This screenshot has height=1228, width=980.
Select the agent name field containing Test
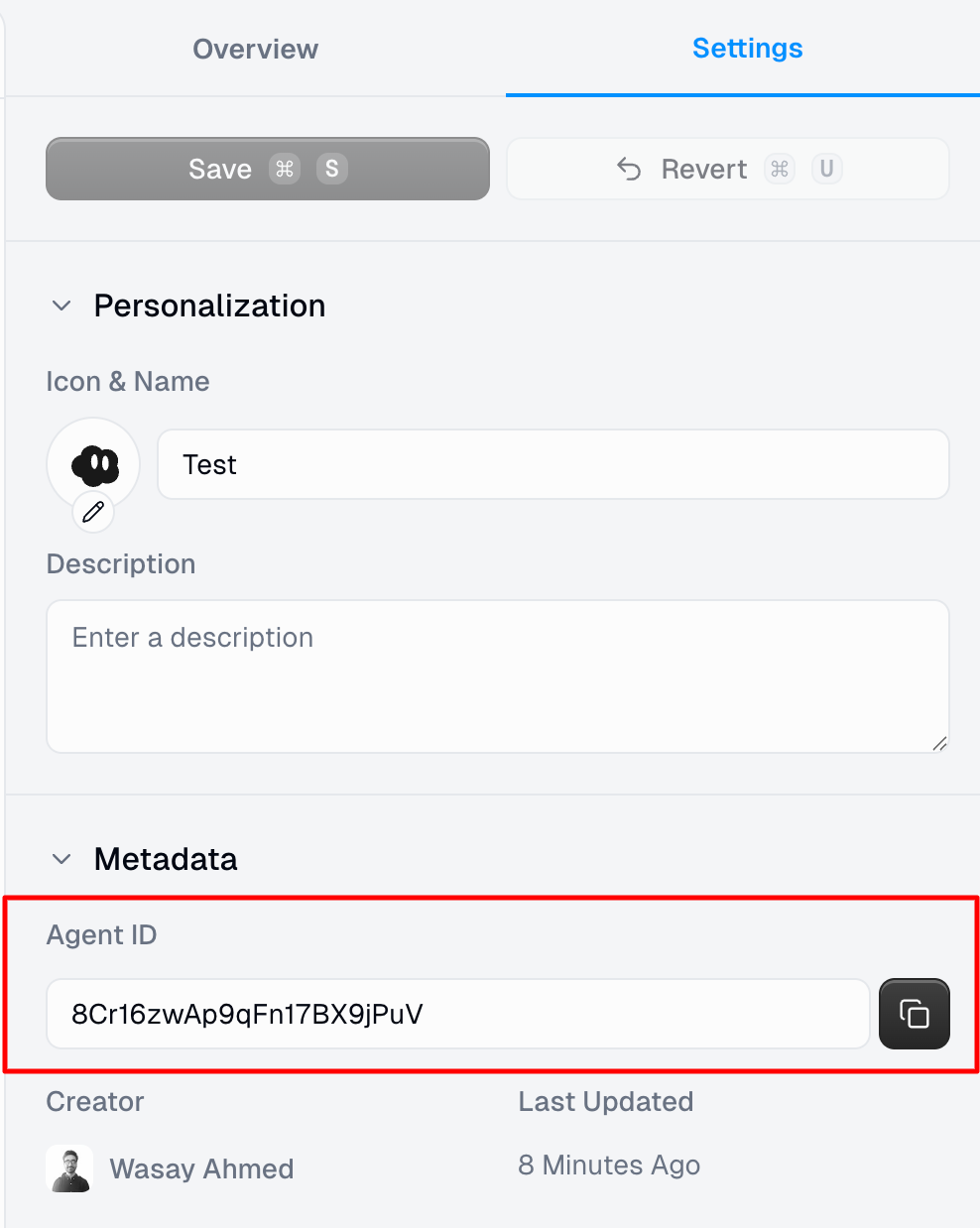coord(551,463)
